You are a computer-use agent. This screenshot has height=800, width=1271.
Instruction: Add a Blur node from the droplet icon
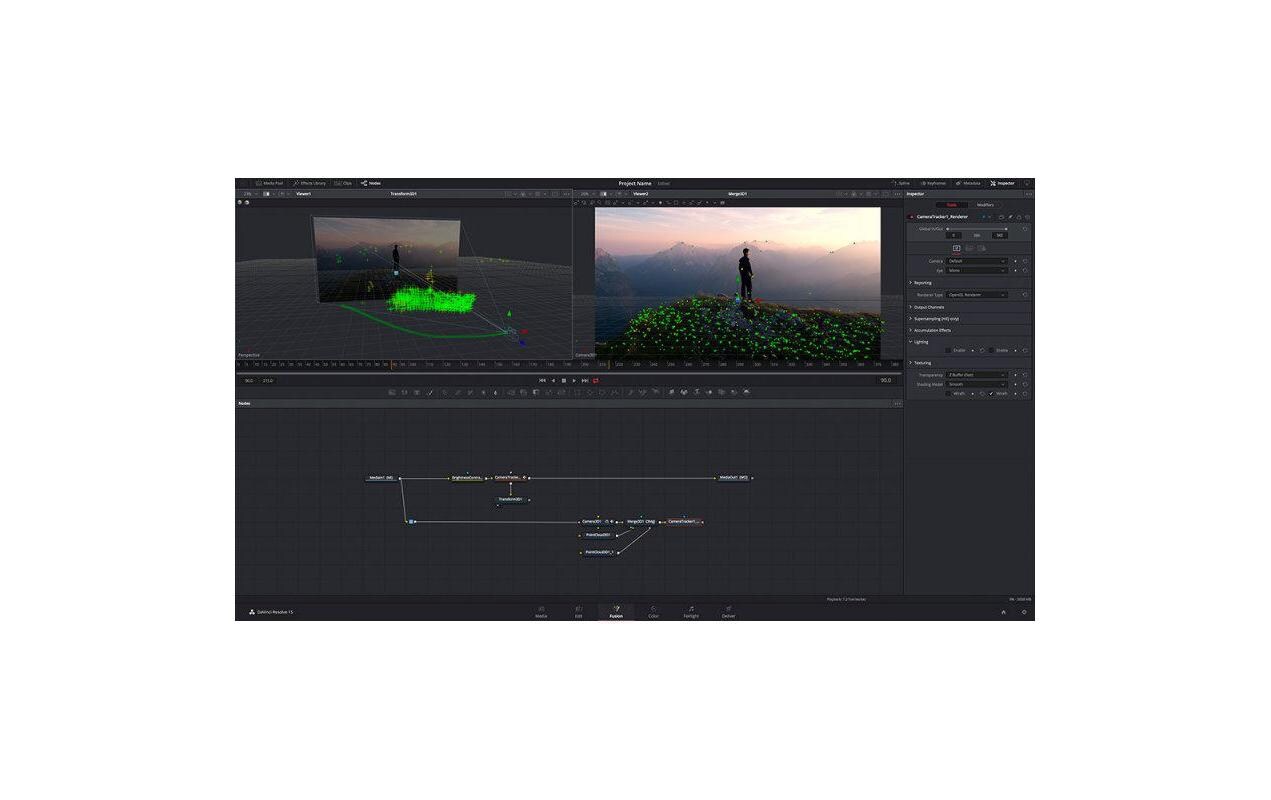point(496,392)
